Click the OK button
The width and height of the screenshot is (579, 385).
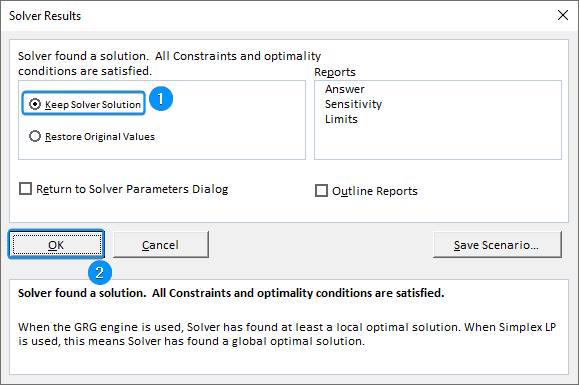56,245
